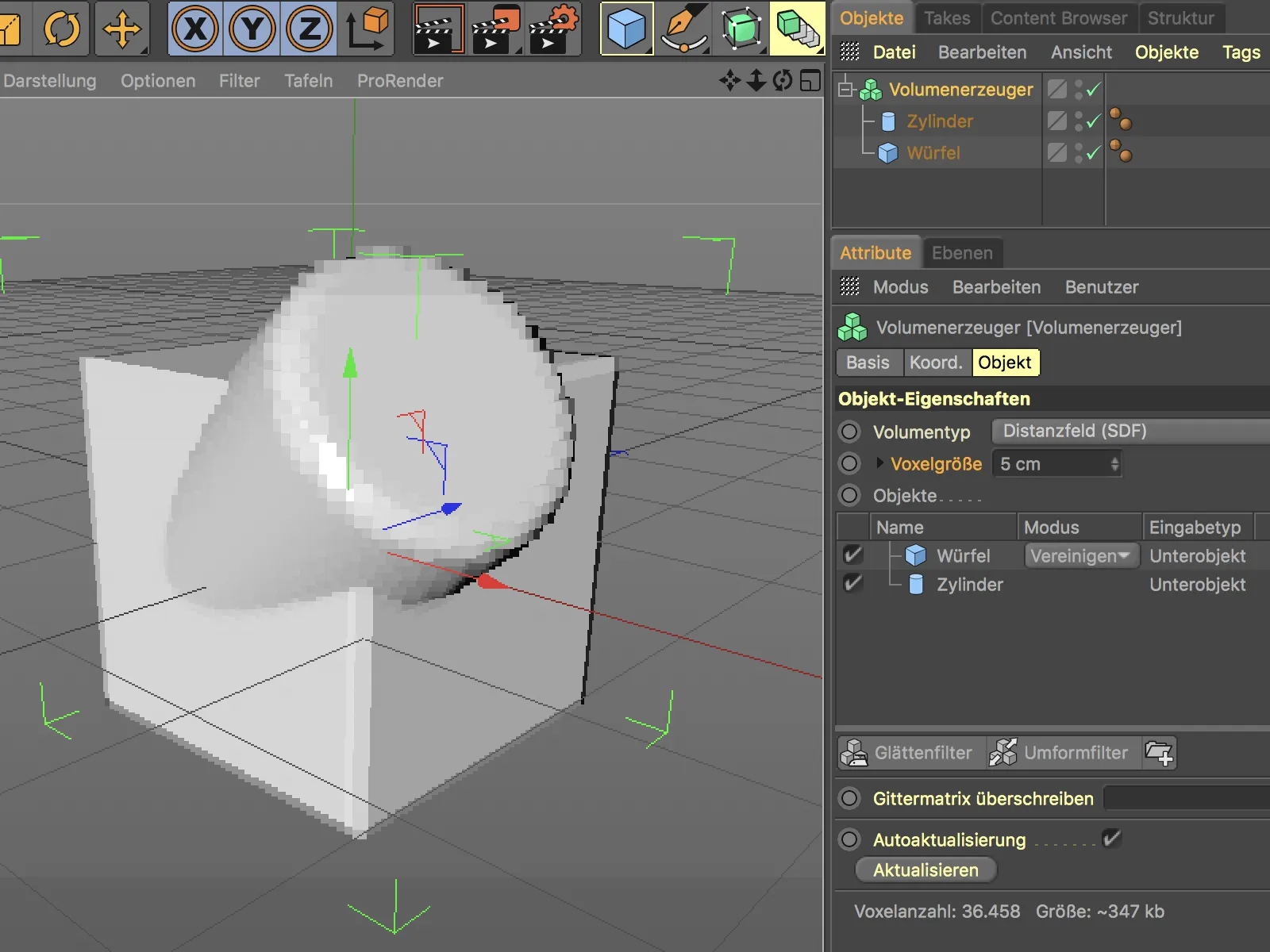Click the Move tool icon

tap(122, 29)
